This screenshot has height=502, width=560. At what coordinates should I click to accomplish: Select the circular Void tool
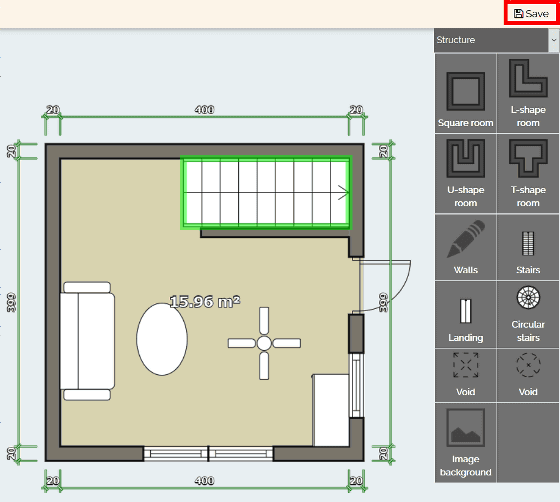[x=528, y=375]
